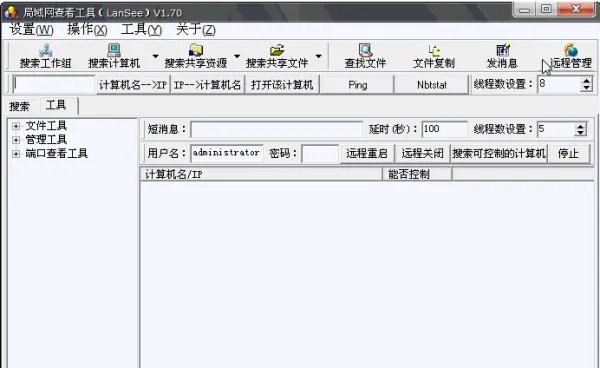Click the 远程重启 button
600x368 pixels.
[367, 153]
